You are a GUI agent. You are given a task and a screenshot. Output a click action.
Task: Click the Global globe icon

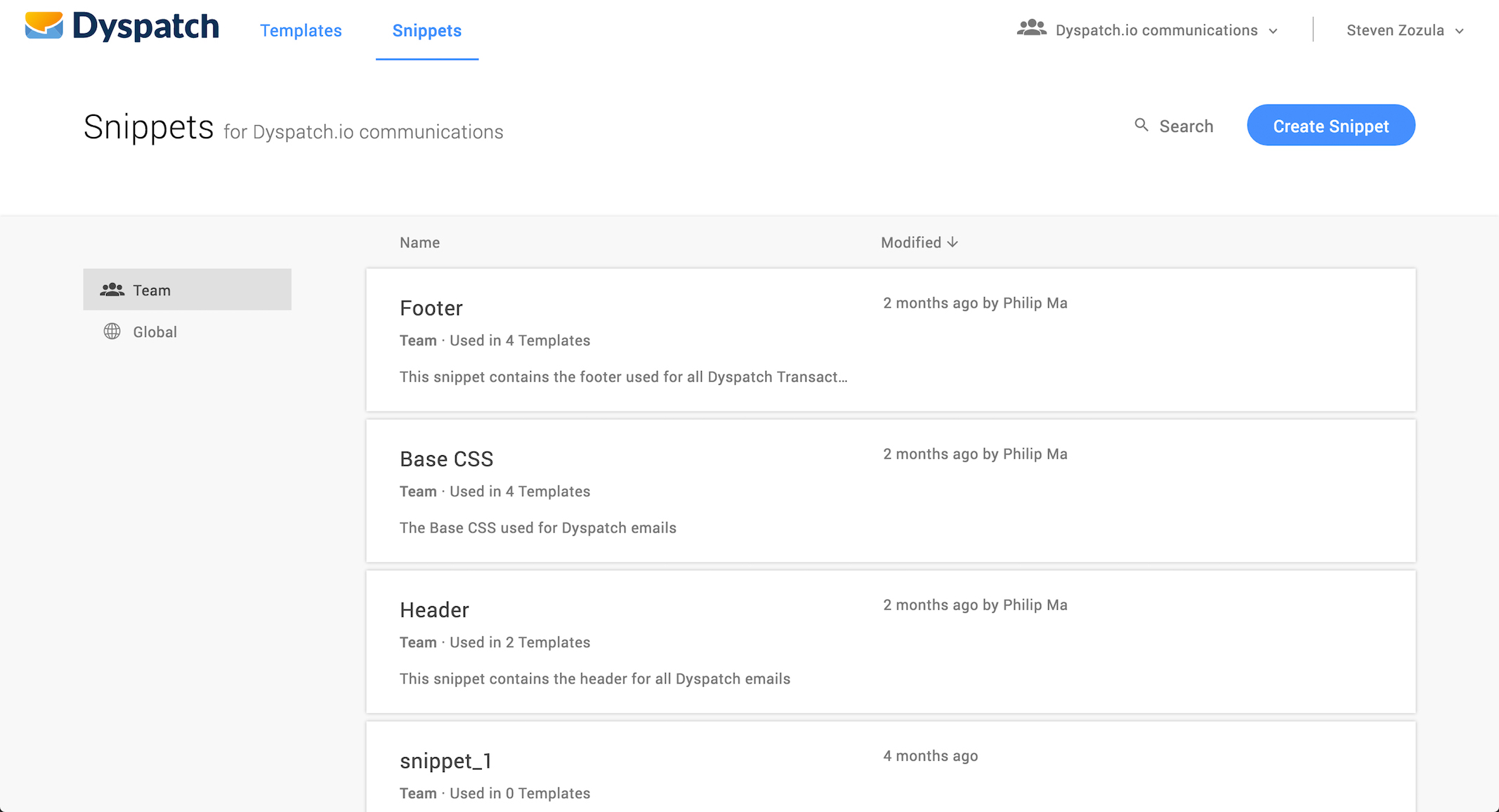pyautogui.click(x=112, y=332)
